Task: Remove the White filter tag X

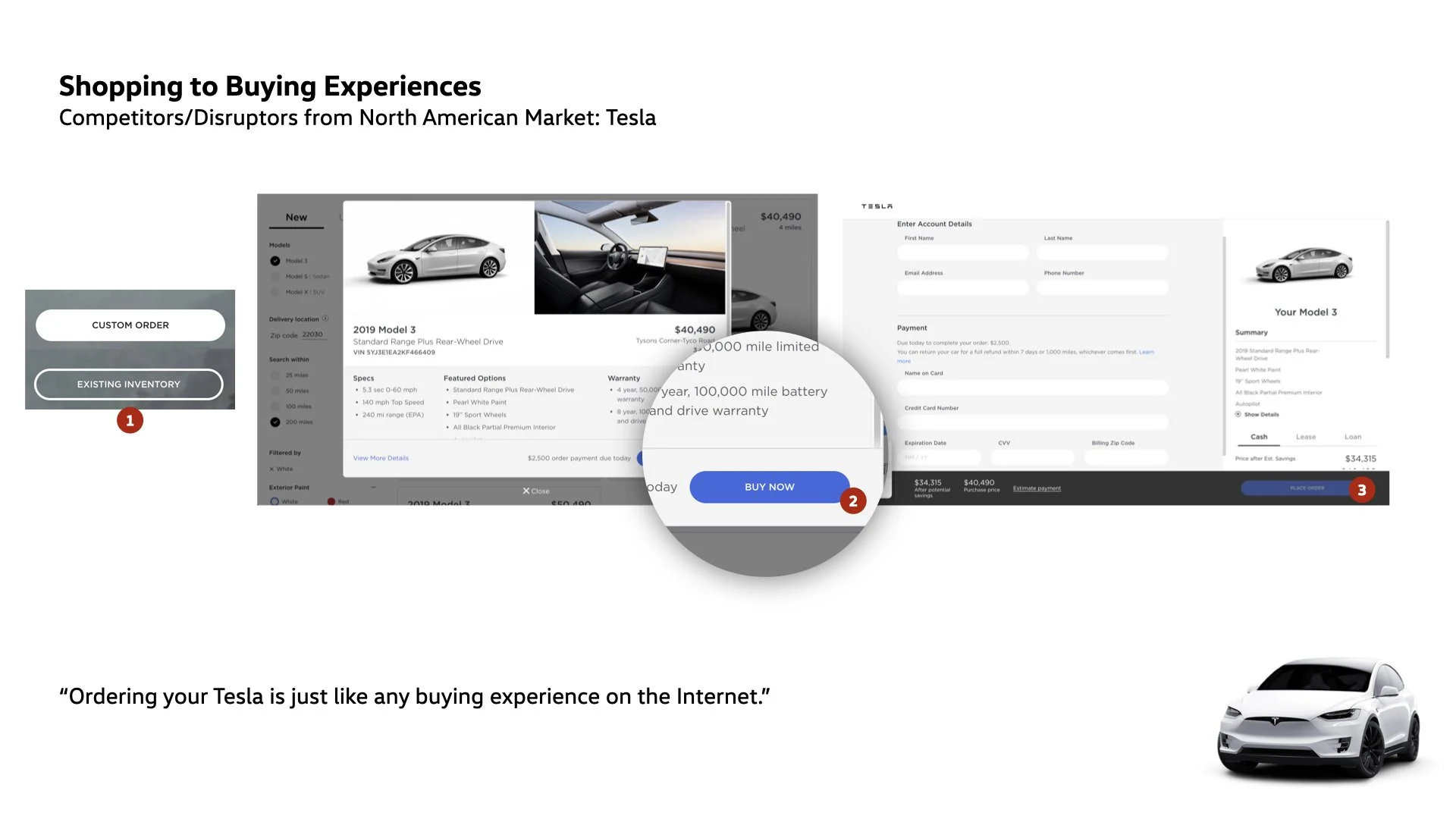Action: (272, 469)
